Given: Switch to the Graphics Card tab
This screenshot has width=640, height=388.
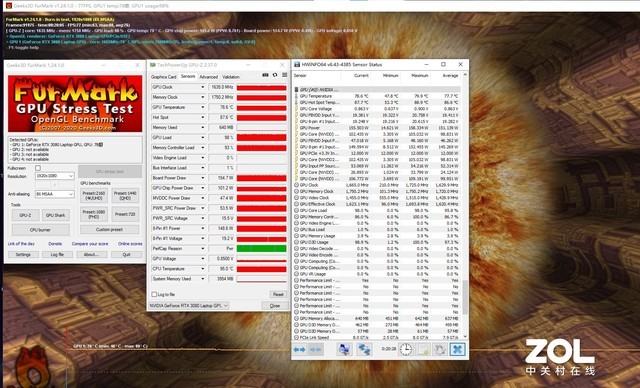Looking at the screenshot, I should pyautogui.click(x=164, y=77).
